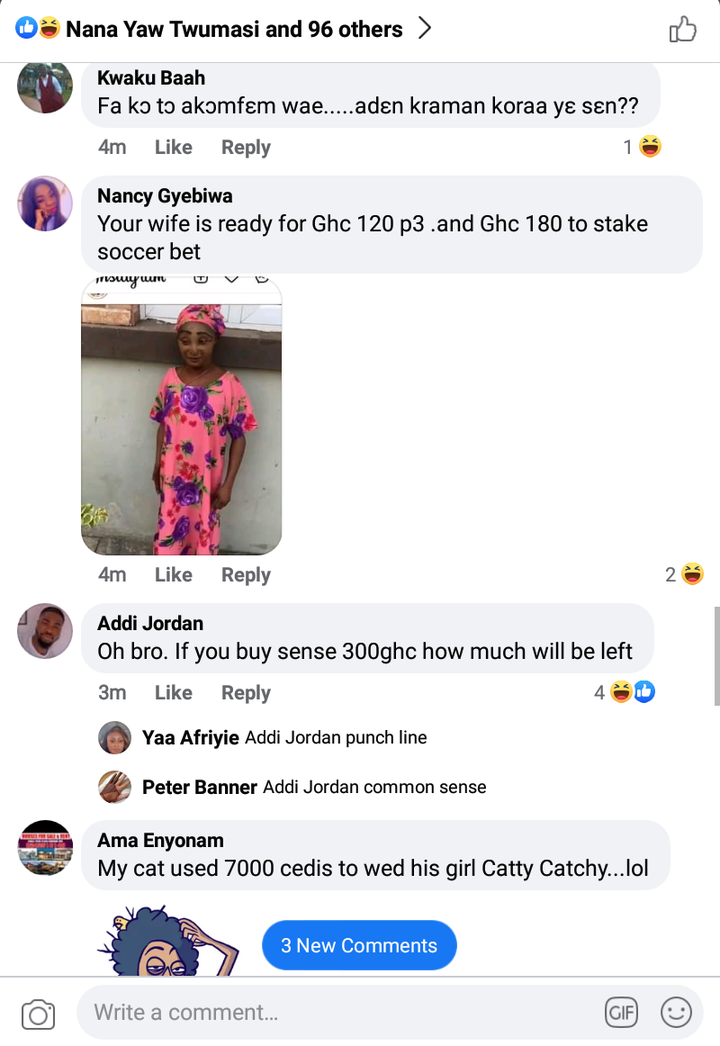The image size is (720, 1046).
Task: Open the emoji smiley picker
Action: (x=676, y=1013)
